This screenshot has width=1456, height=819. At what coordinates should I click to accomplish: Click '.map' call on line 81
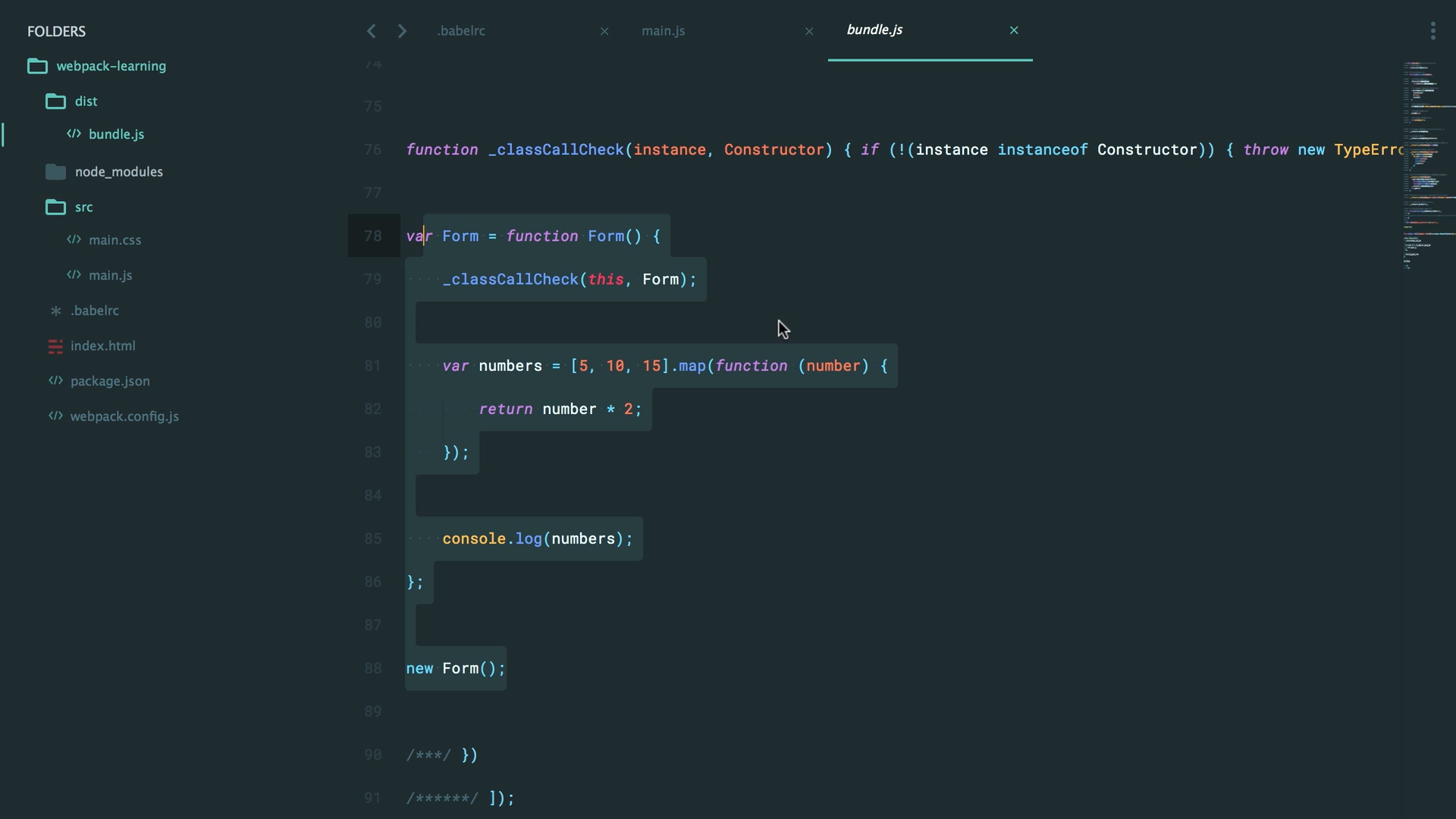click(688, 366)
